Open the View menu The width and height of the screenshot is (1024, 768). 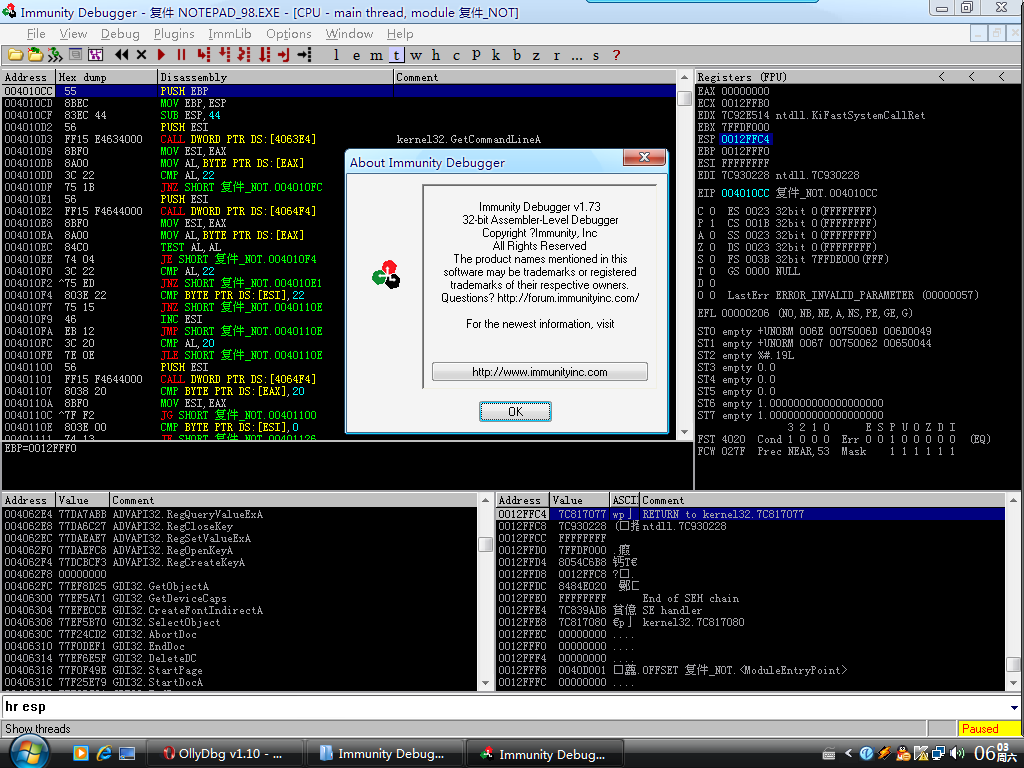(x=73, y=34)
